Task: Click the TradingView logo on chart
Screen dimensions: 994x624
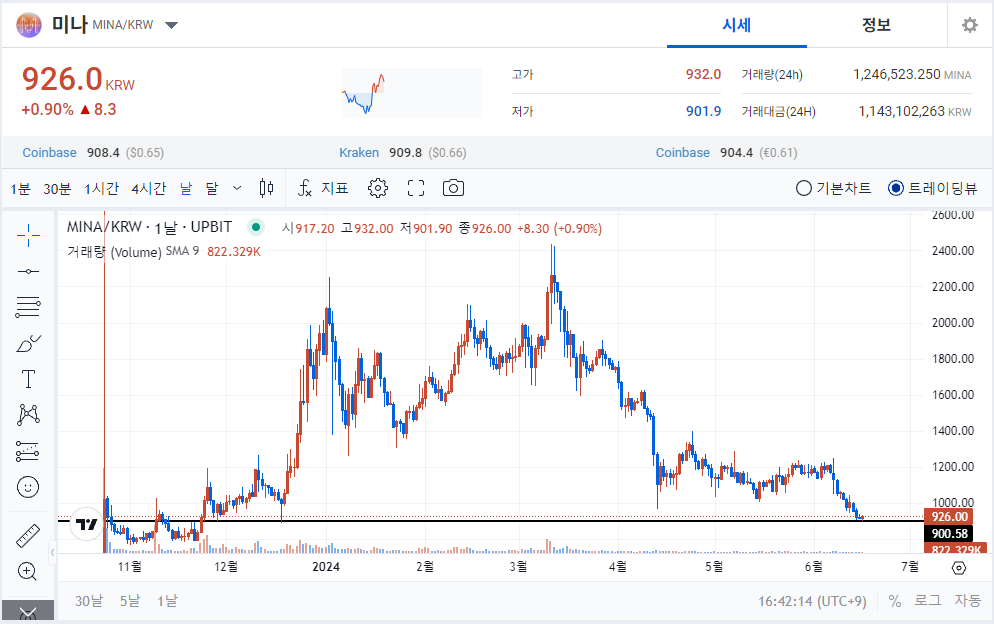Action: click(x=86, y=524)
